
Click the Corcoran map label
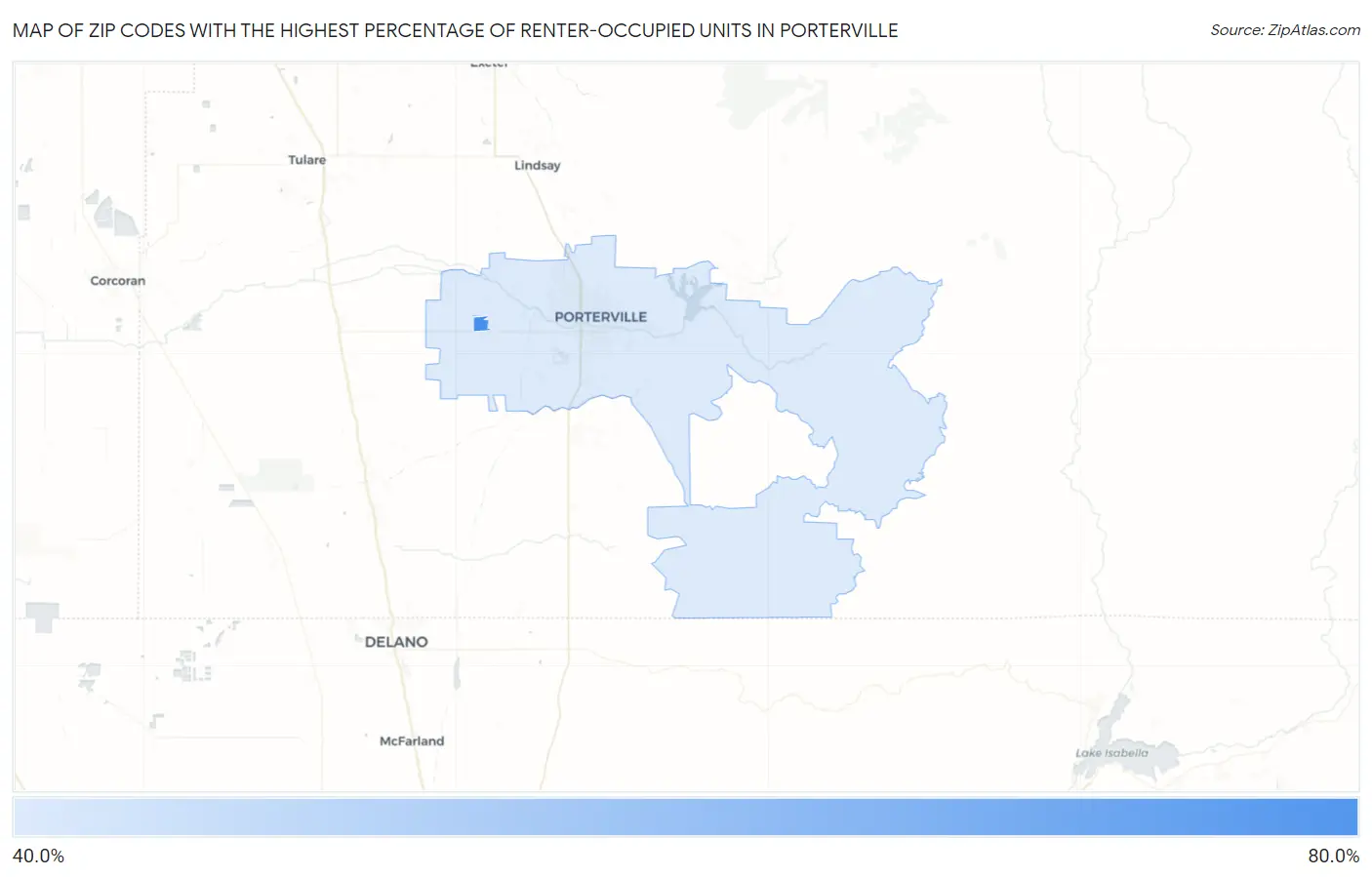117,281
